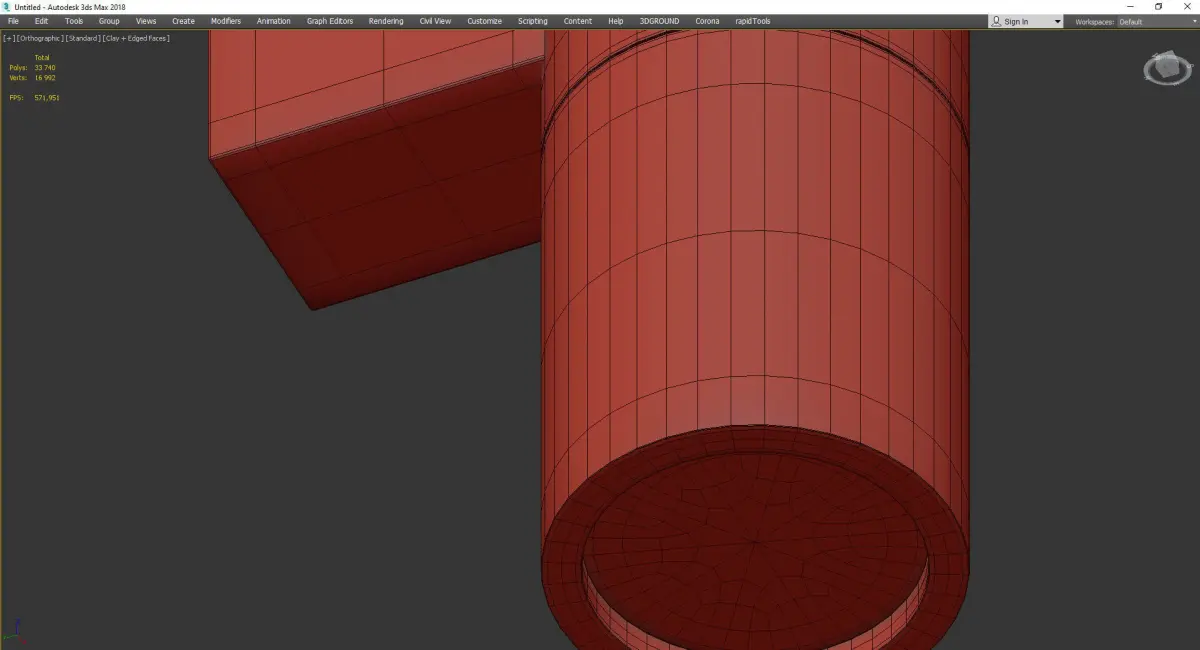Image resolution: width=1200 pixels, height=650 pixels.
Task: Open the Corona menu
Action: point(707,21)
